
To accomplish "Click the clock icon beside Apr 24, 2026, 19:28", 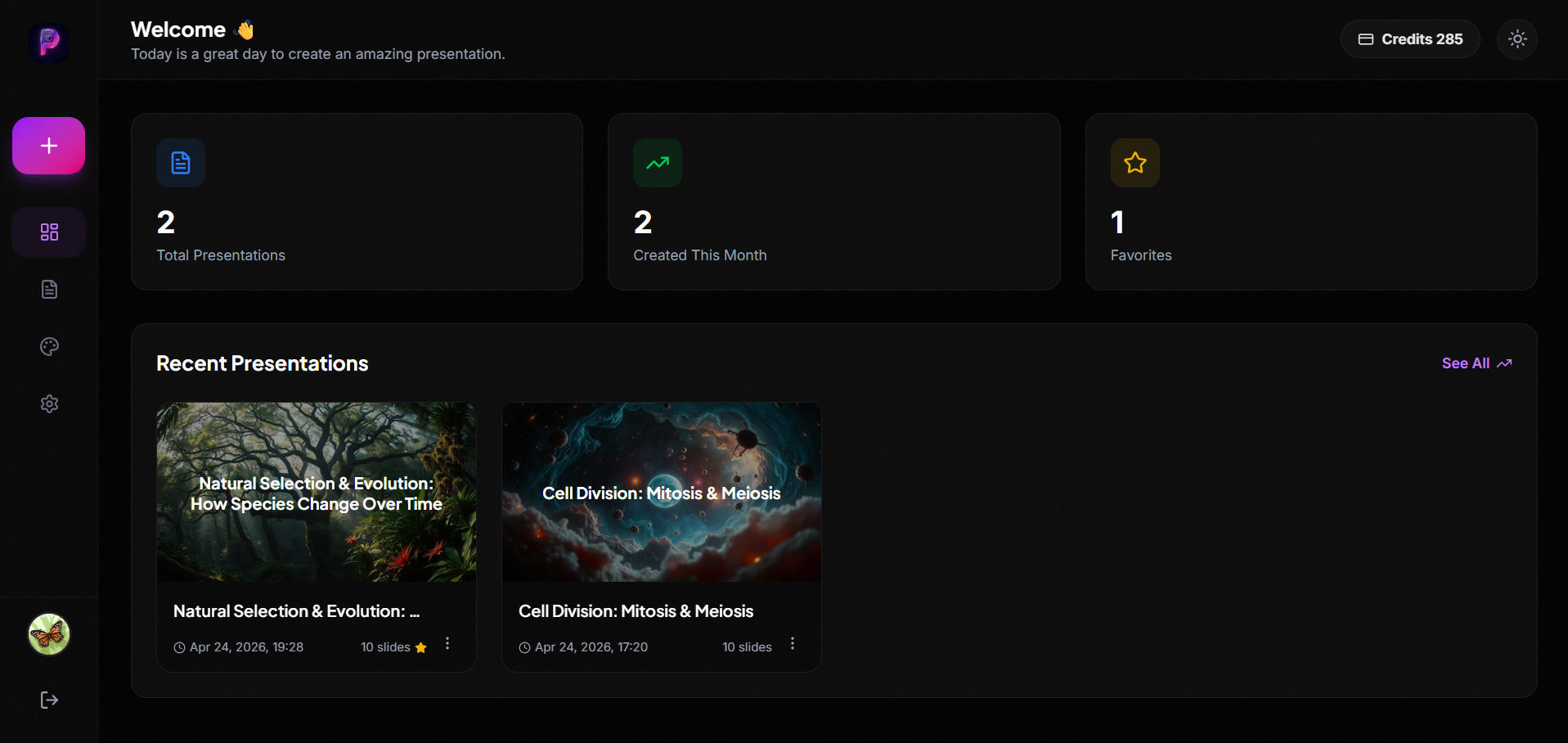I will [179, 647].
